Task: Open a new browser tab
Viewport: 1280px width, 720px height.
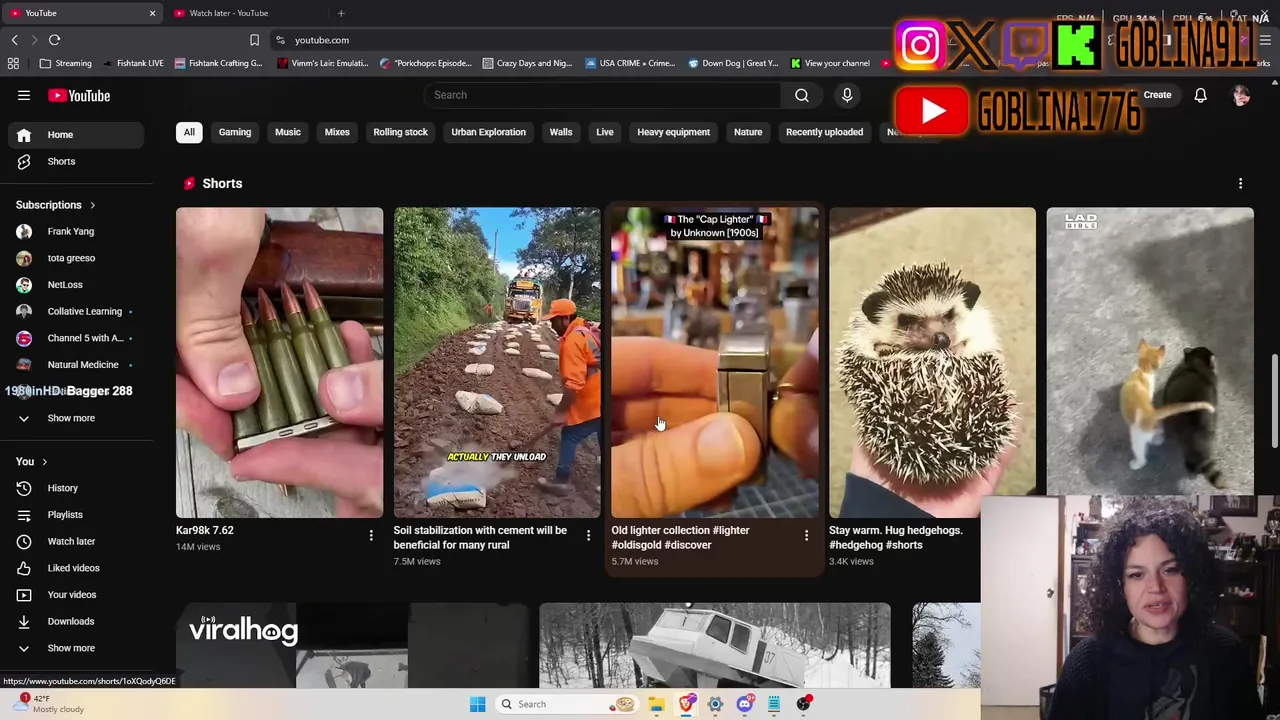Action: pyautogui.click(x=341, y=13)
